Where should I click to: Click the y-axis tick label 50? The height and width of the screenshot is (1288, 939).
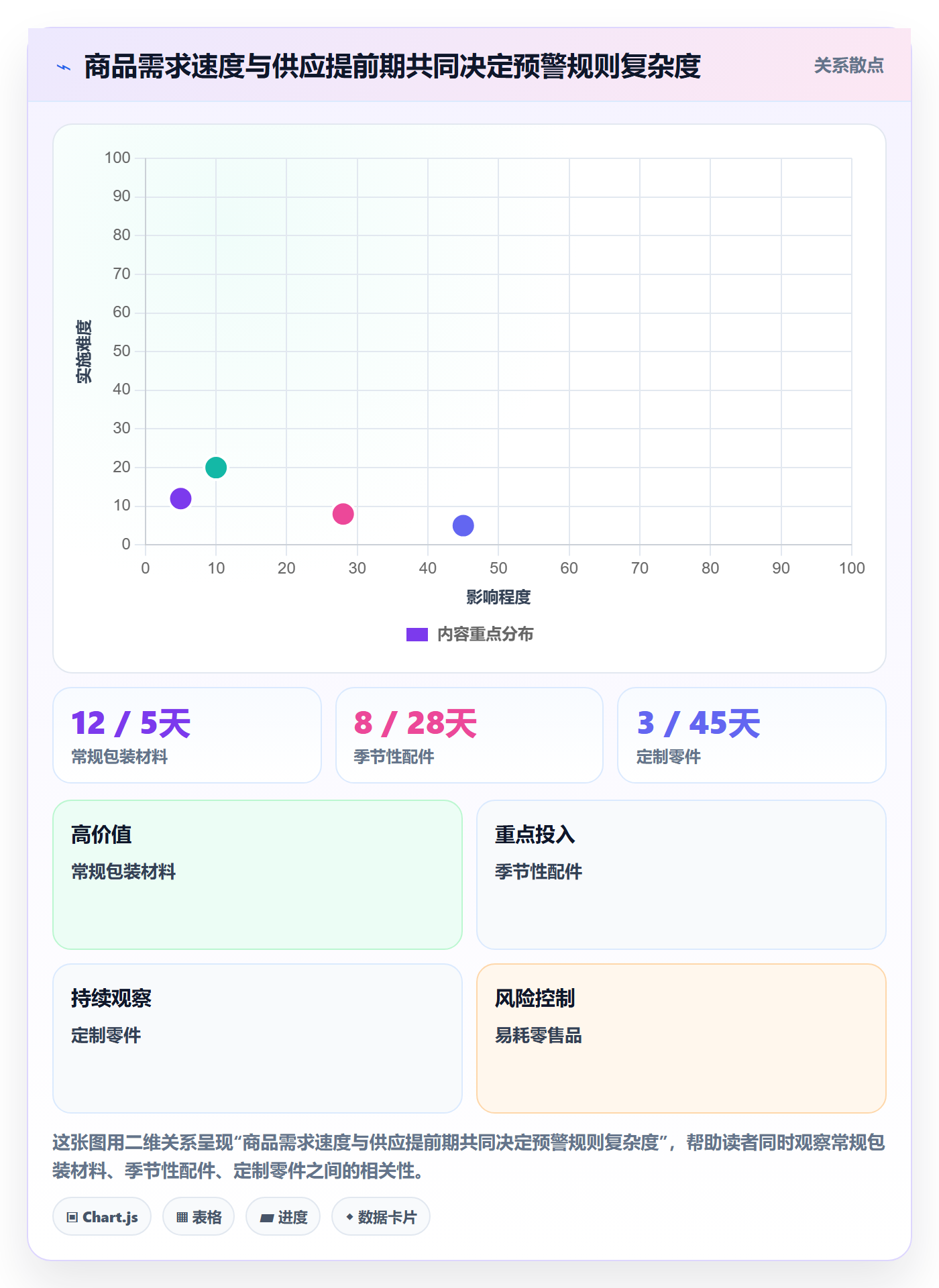(121, 351)
